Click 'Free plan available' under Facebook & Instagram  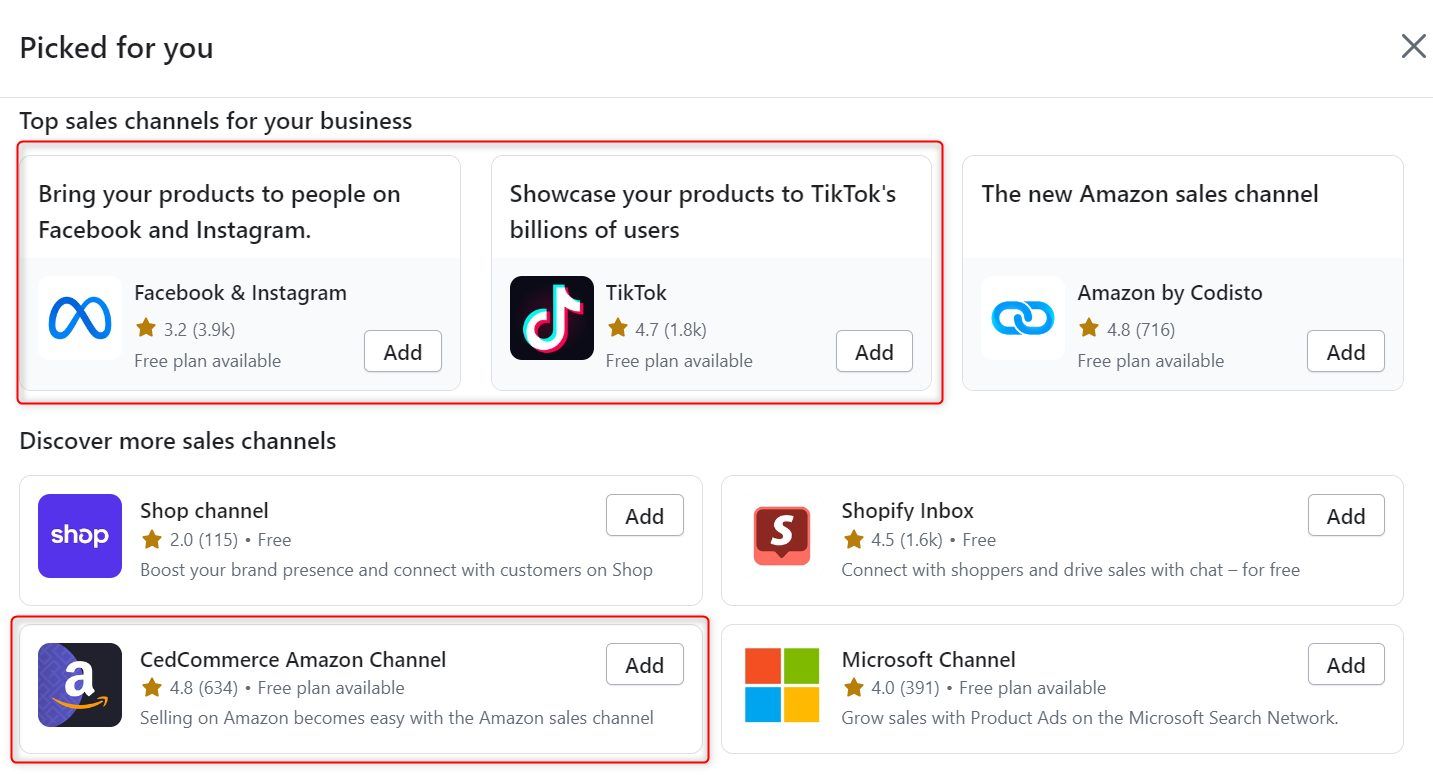[x=207, y=361]
